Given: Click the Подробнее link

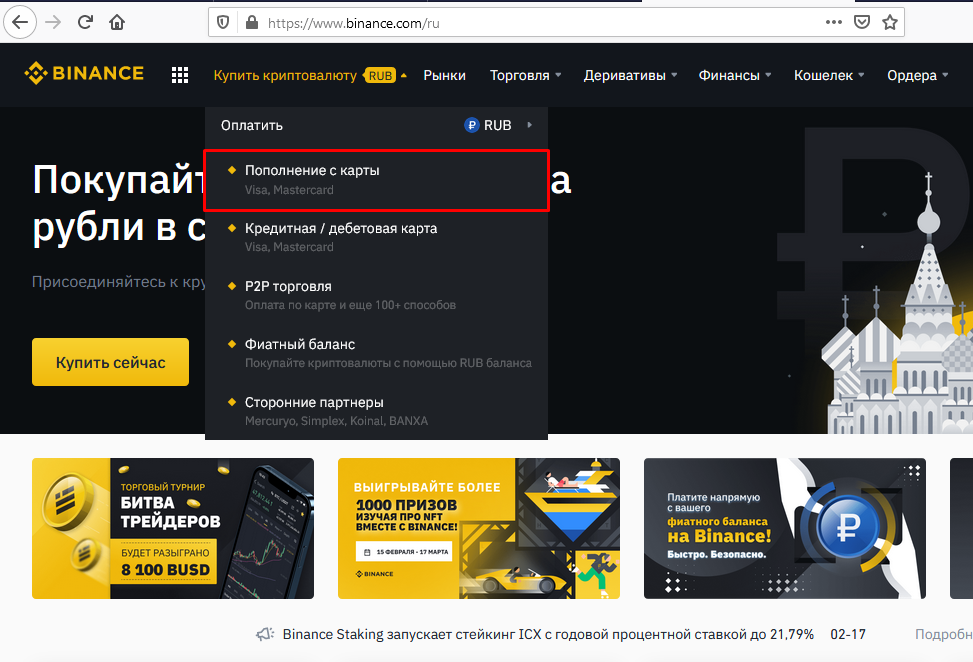Looking at the screenshot, I should (x=944, y=634).
